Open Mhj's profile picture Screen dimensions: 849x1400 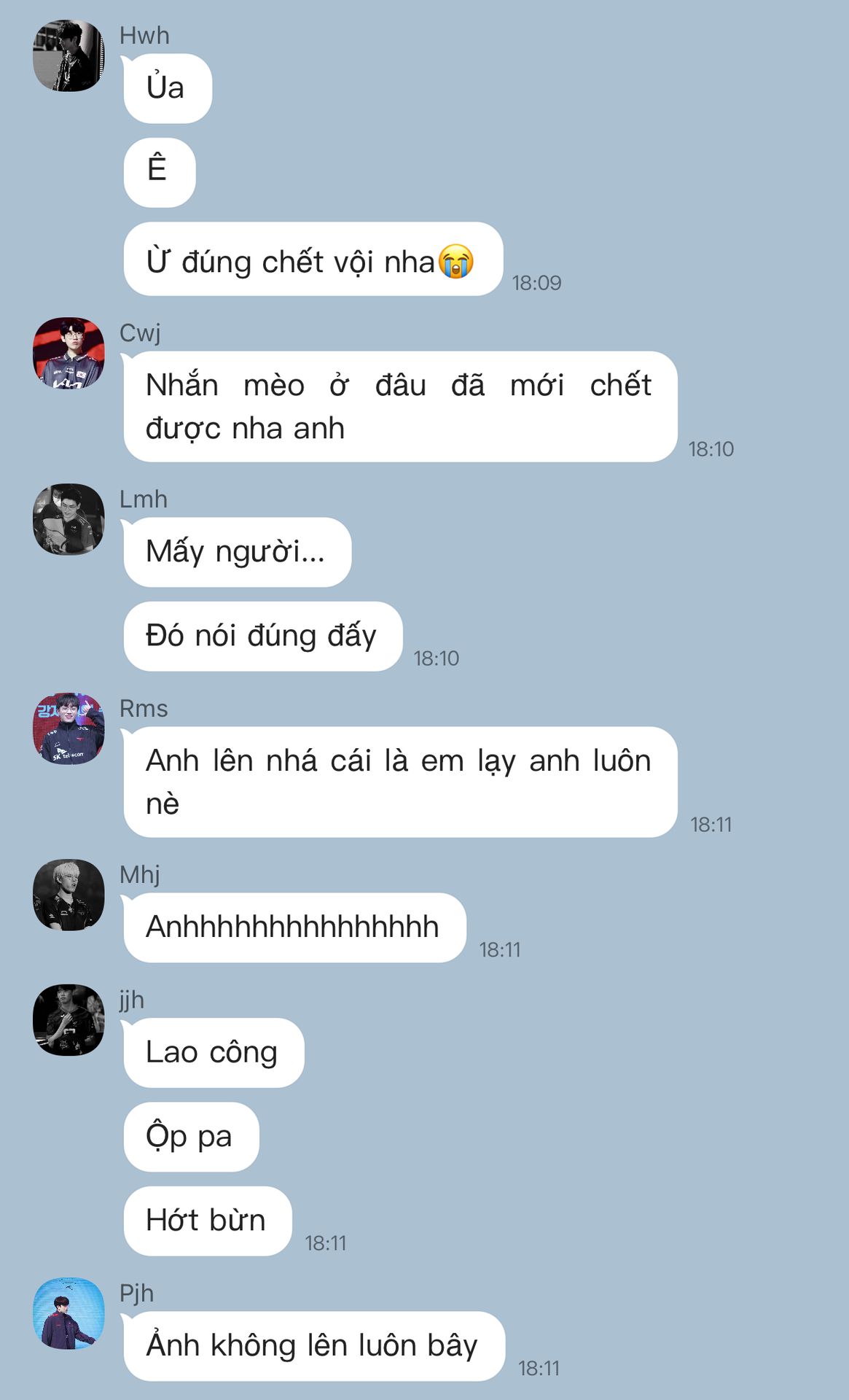tap(69, 895)
